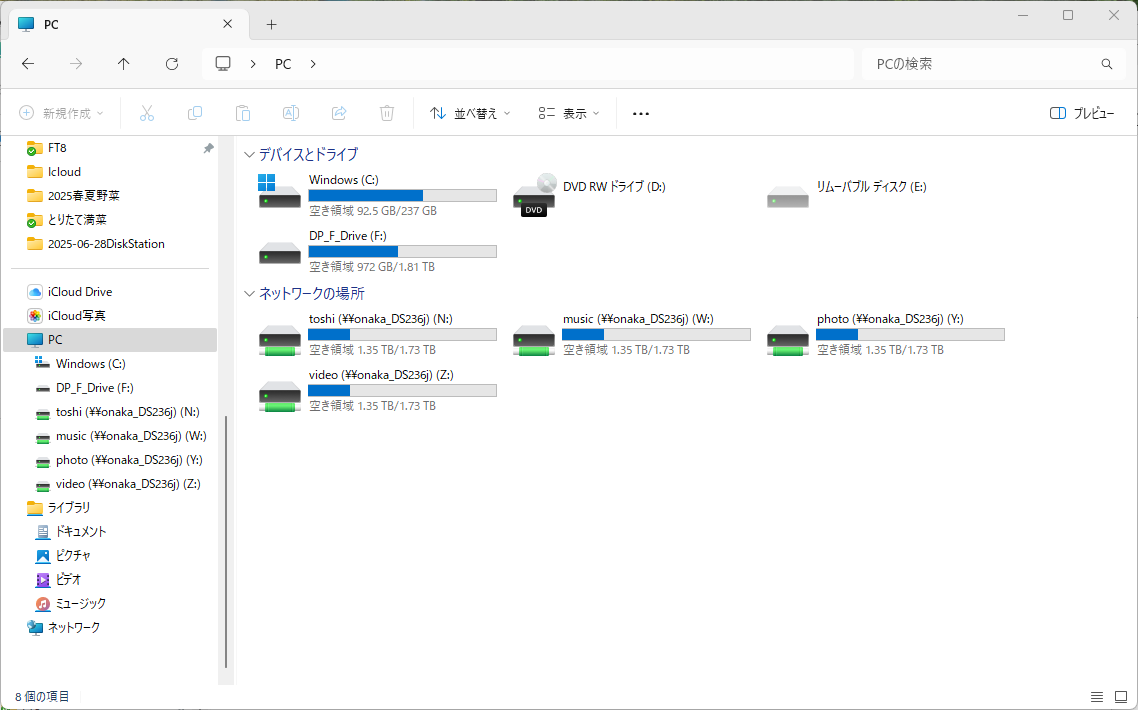This screenshot has height=710, width=1138.
Task: Click the sidebar vertical scrollbar
Action: click(226, 541)
